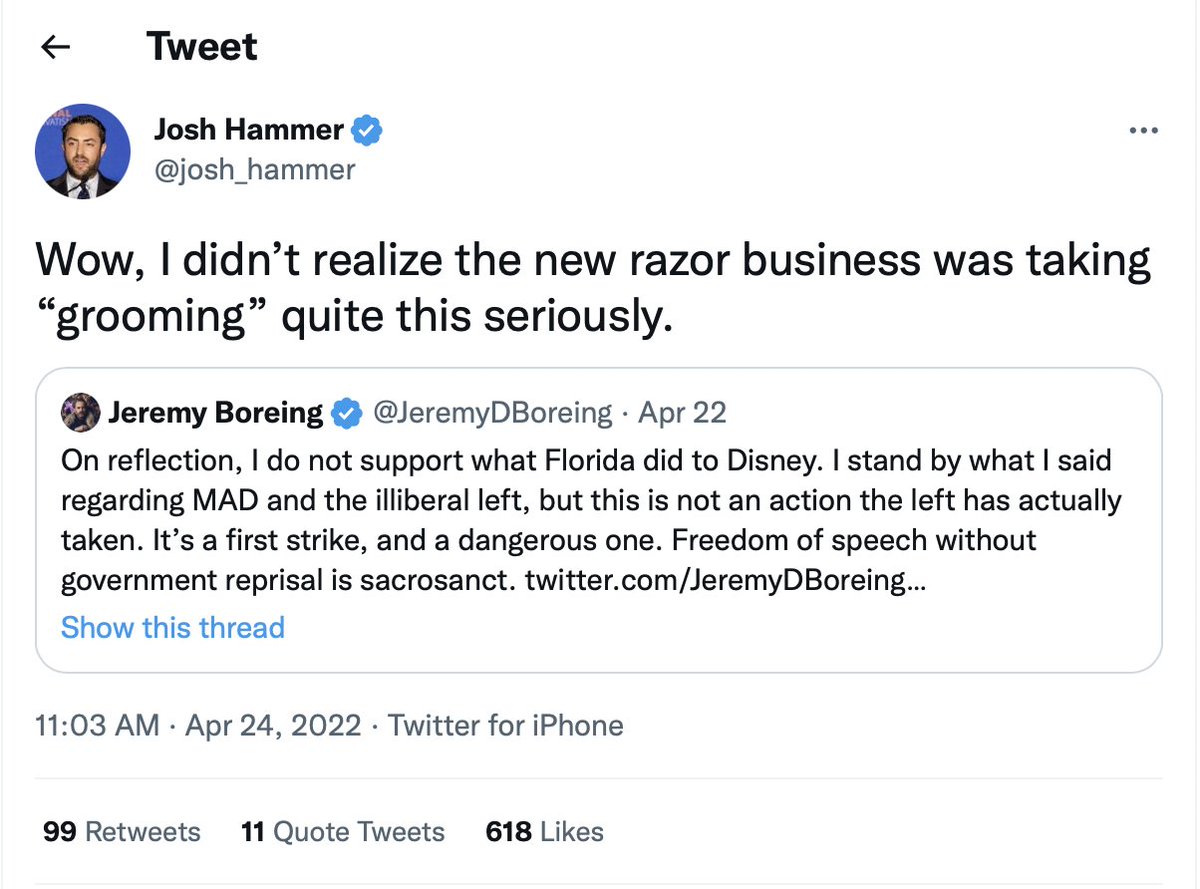
Task: Click Josh Hammer's profile avatar
Action: point(83,152)
